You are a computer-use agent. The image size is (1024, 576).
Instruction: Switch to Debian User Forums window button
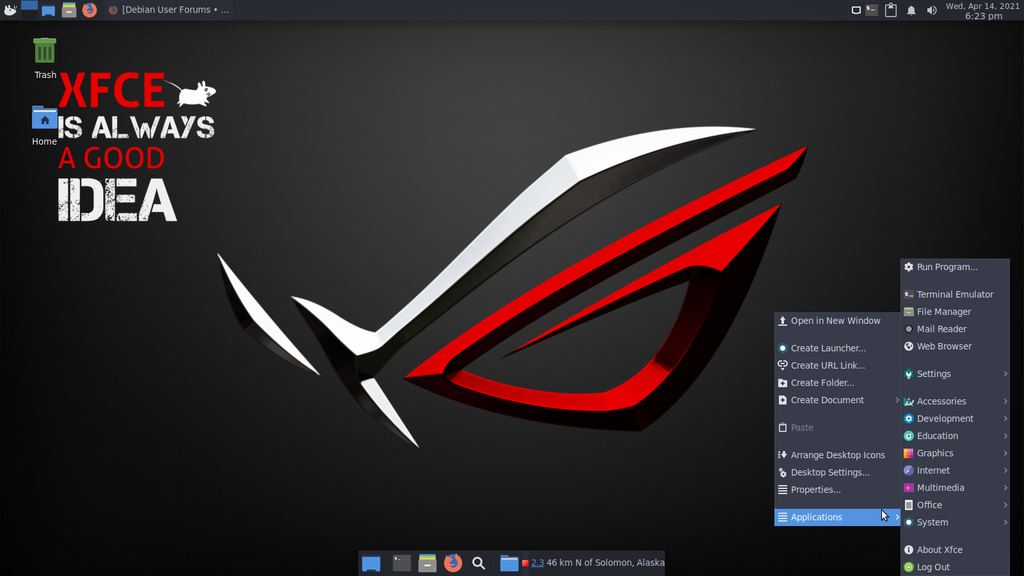168,10
